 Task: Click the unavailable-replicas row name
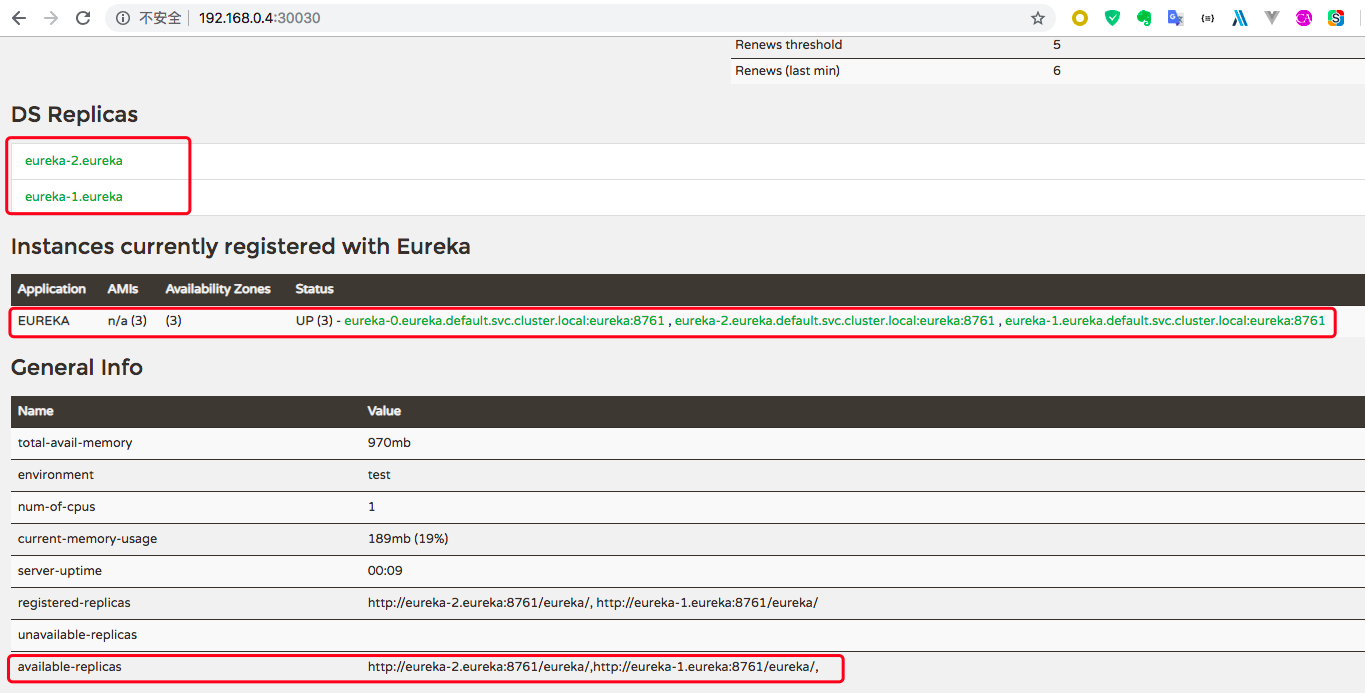pyautogui.click(x=78, y=634)
